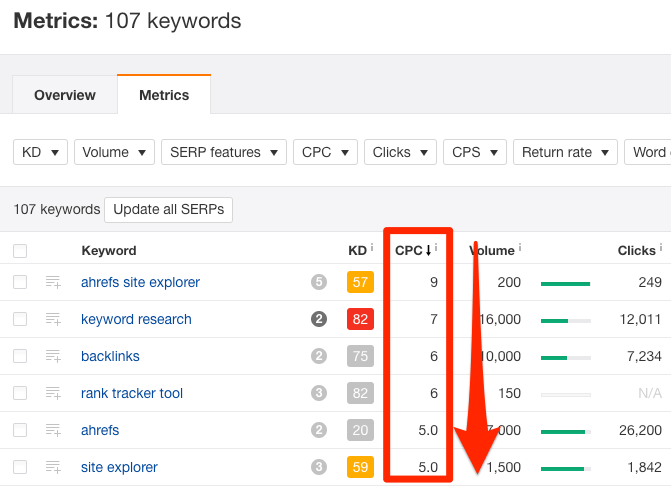Screen dimensions: 671x488
Task: Open the 'keyword research' keyword link
Action: click(x=136, y=319)
